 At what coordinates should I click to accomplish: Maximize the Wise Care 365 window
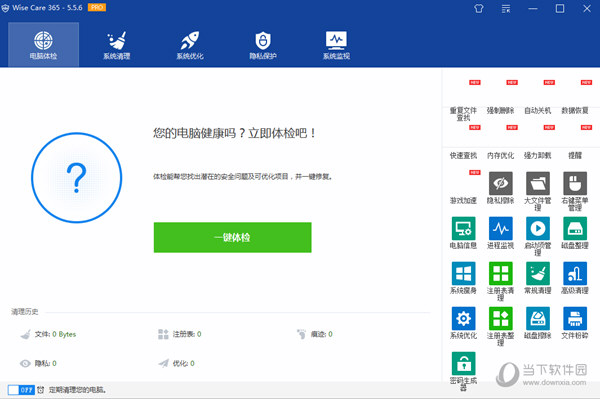pyautogui.click(x=560, y=8)
